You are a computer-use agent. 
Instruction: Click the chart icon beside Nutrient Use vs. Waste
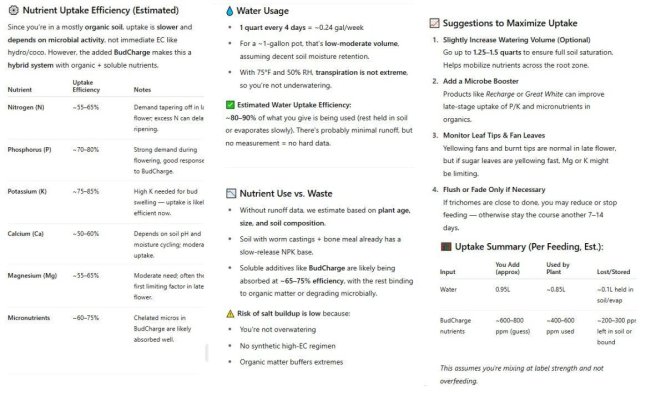(231, 194)
